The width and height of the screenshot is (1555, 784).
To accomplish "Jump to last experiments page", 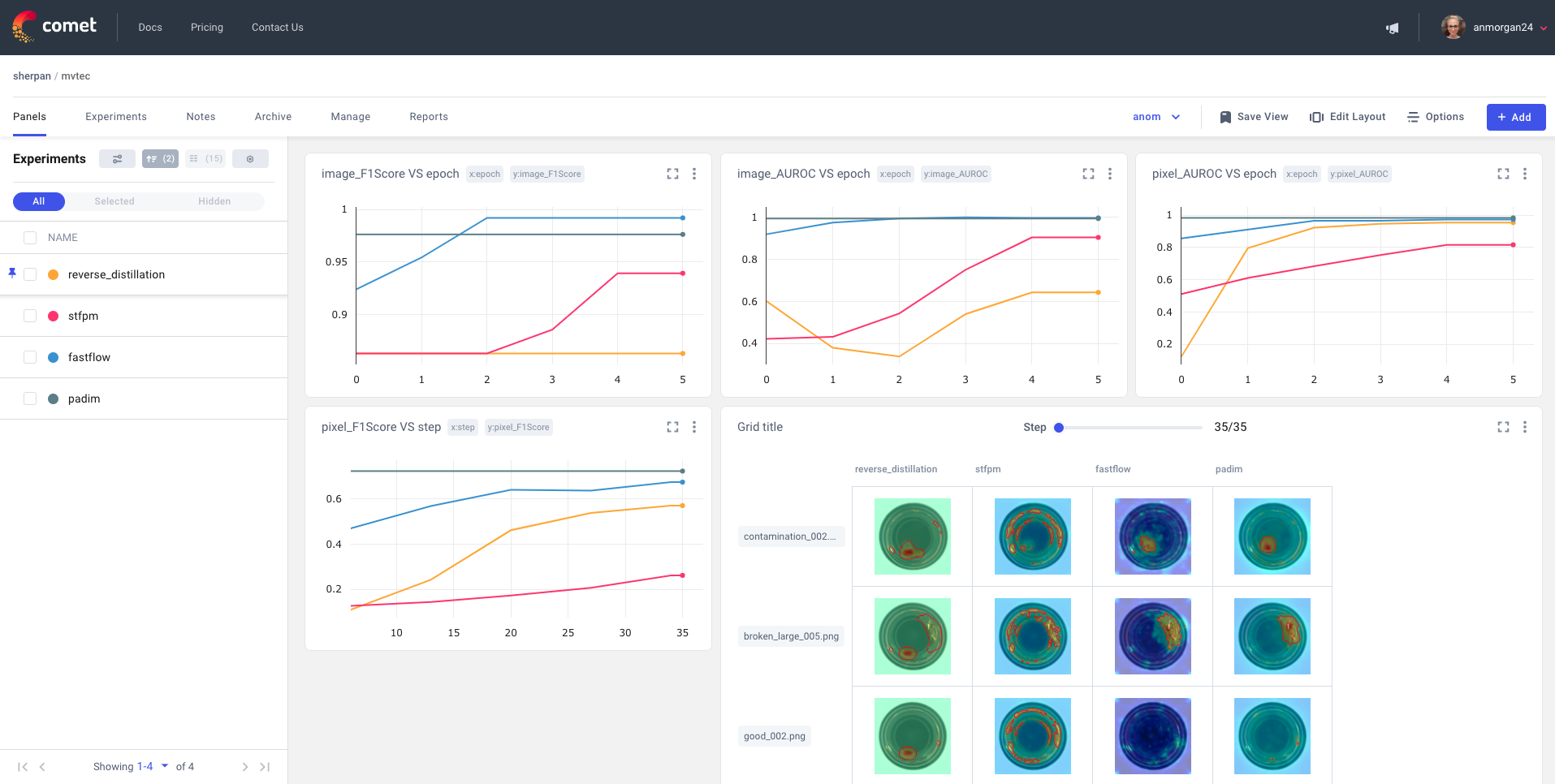I will click(x=265, y=767).
